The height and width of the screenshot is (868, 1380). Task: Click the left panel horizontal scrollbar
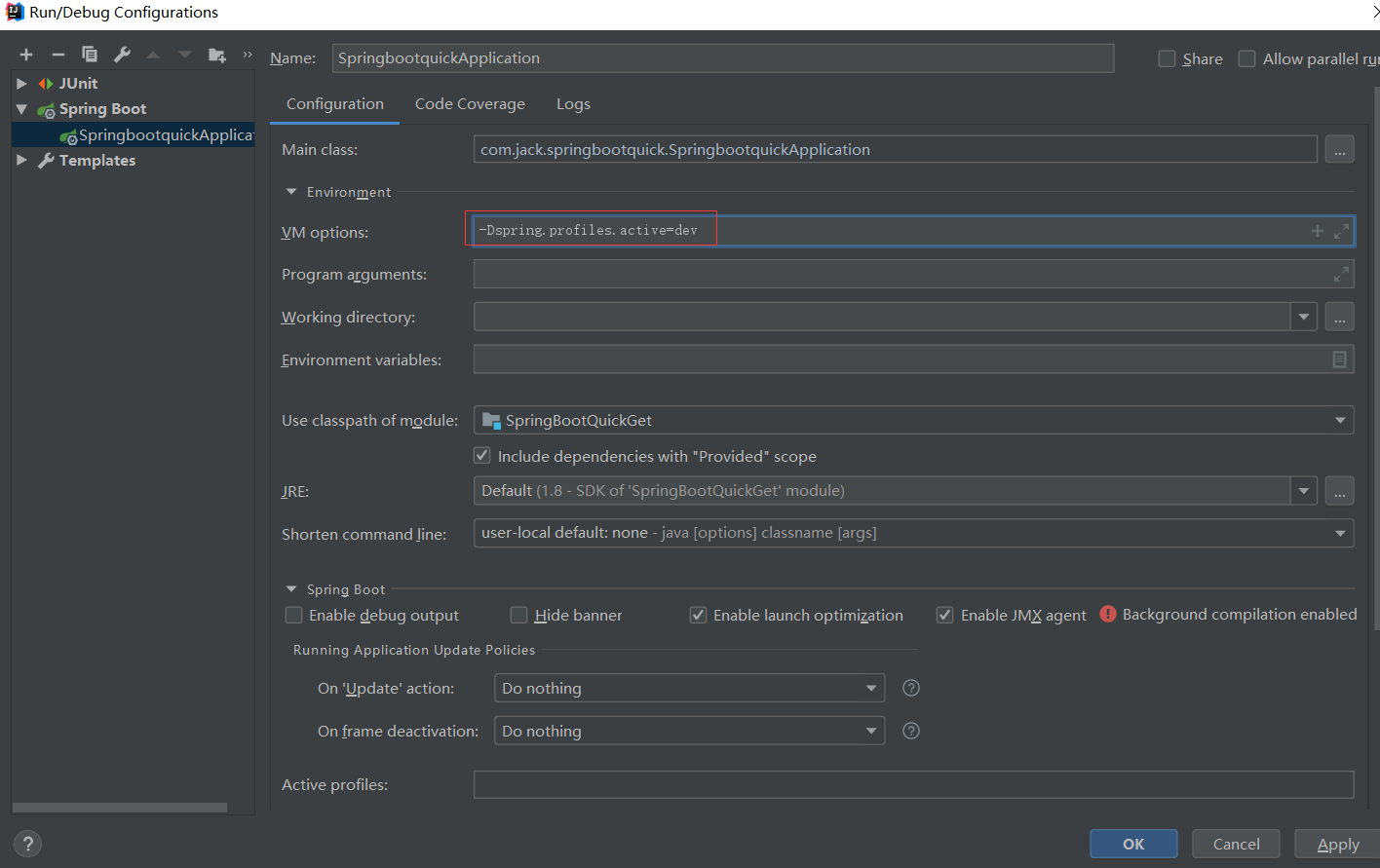pos(120,808)
